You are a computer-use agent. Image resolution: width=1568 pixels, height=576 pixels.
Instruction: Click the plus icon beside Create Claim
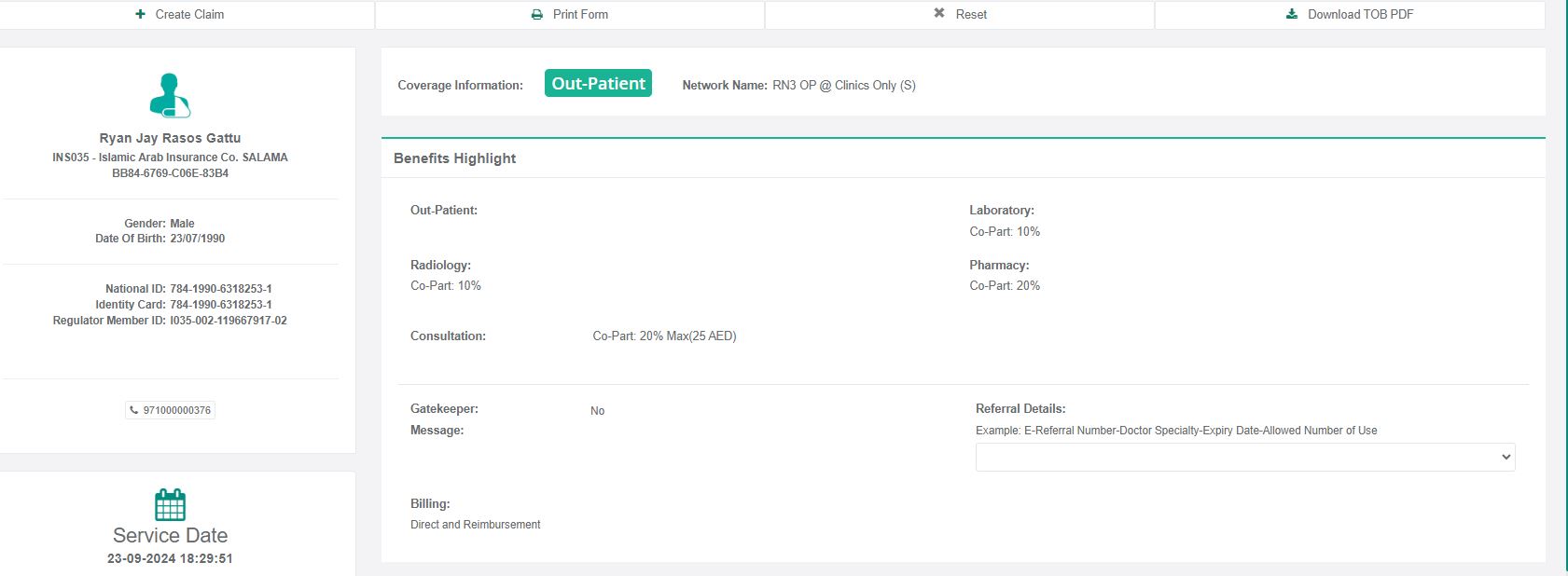pyautogui.click(x=141, y=14)
